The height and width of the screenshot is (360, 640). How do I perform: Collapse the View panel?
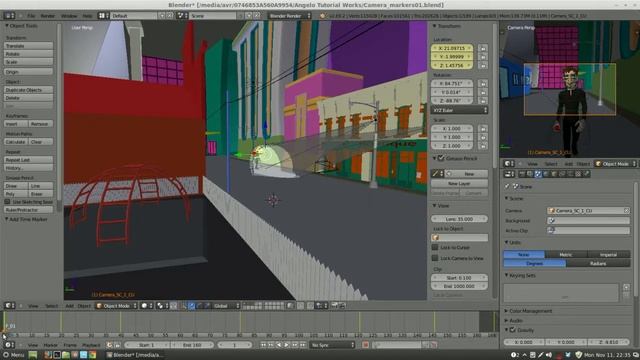(x=435, y=206)
